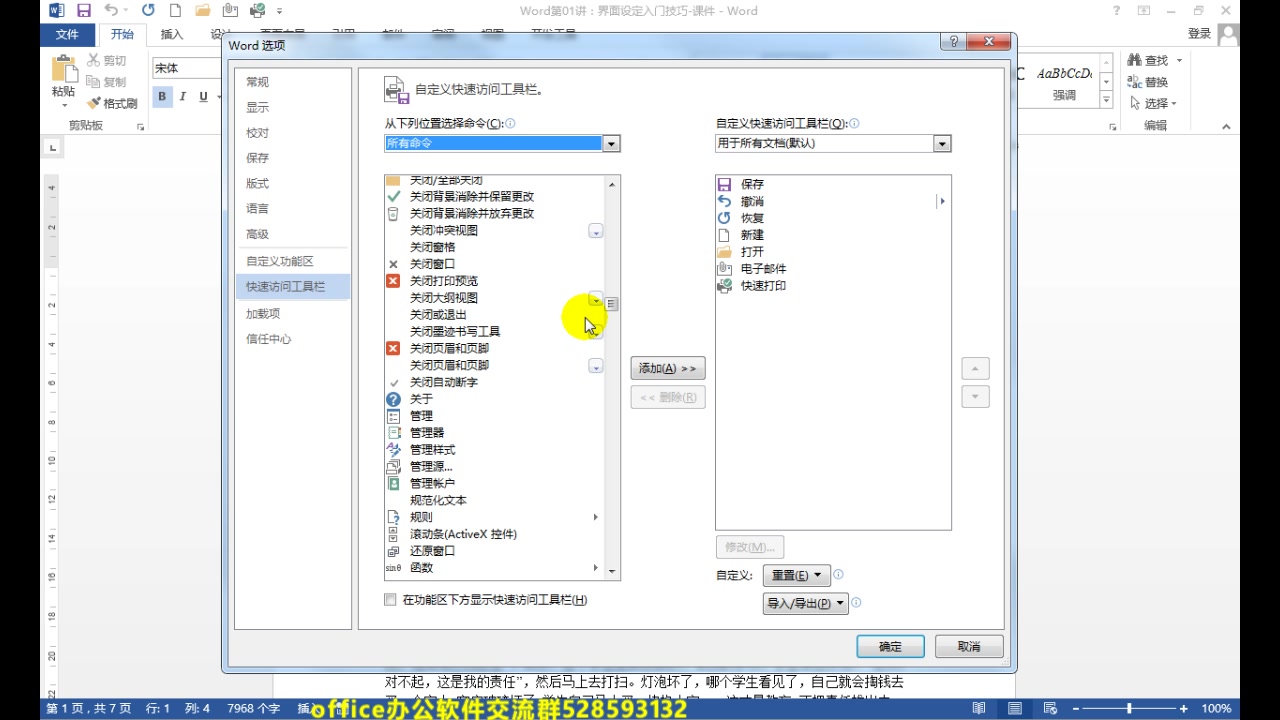Click the Move Up arrow button

pos(975,368)
